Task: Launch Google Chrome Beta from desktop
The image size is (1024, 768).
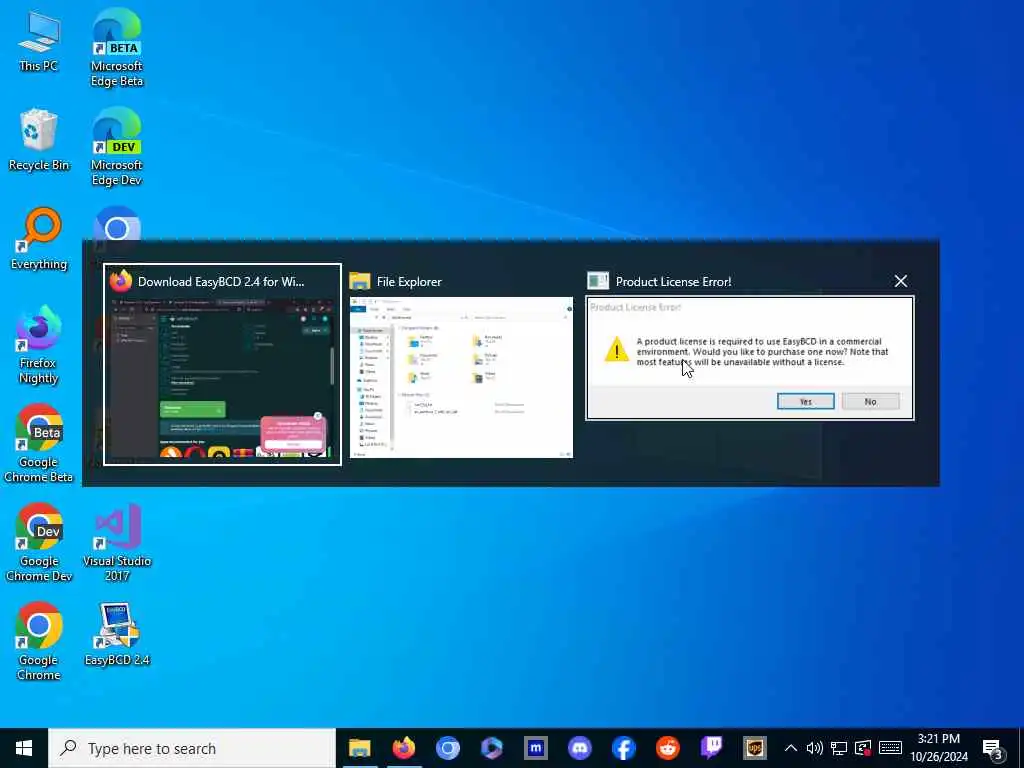Action: click(39, 444)
